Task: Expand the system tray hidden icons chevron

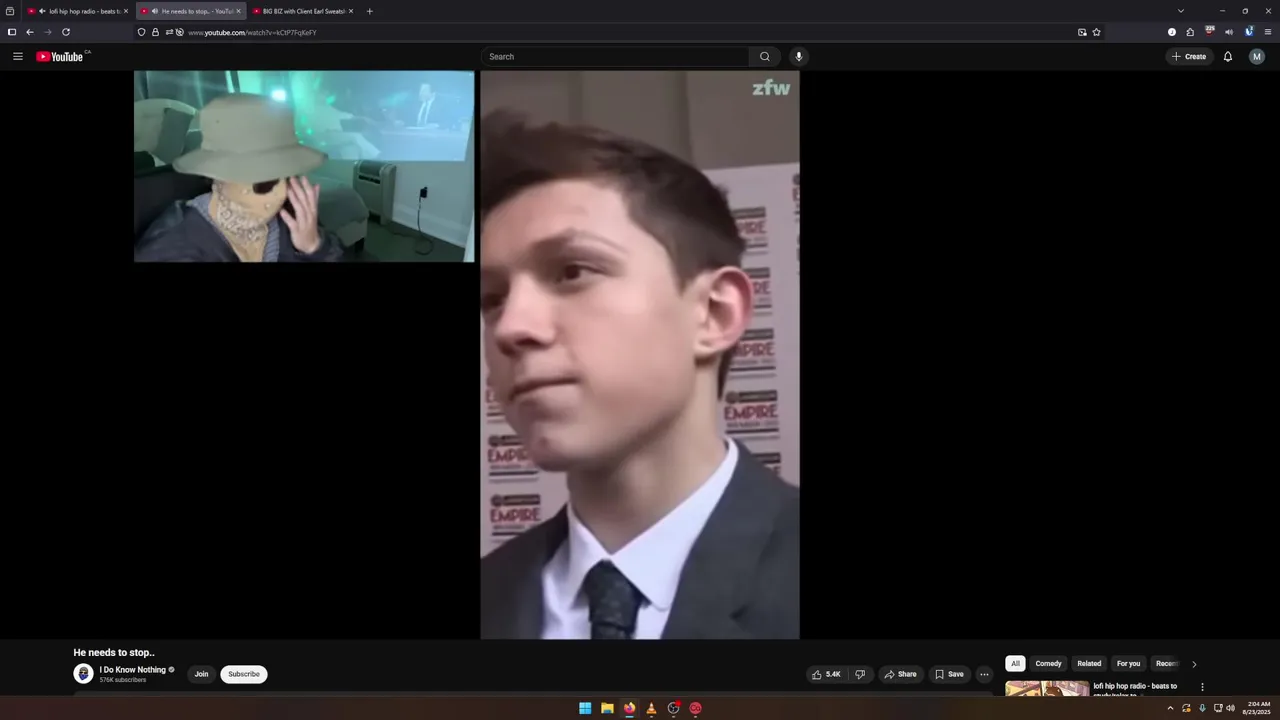Action: pos(1170,708)
